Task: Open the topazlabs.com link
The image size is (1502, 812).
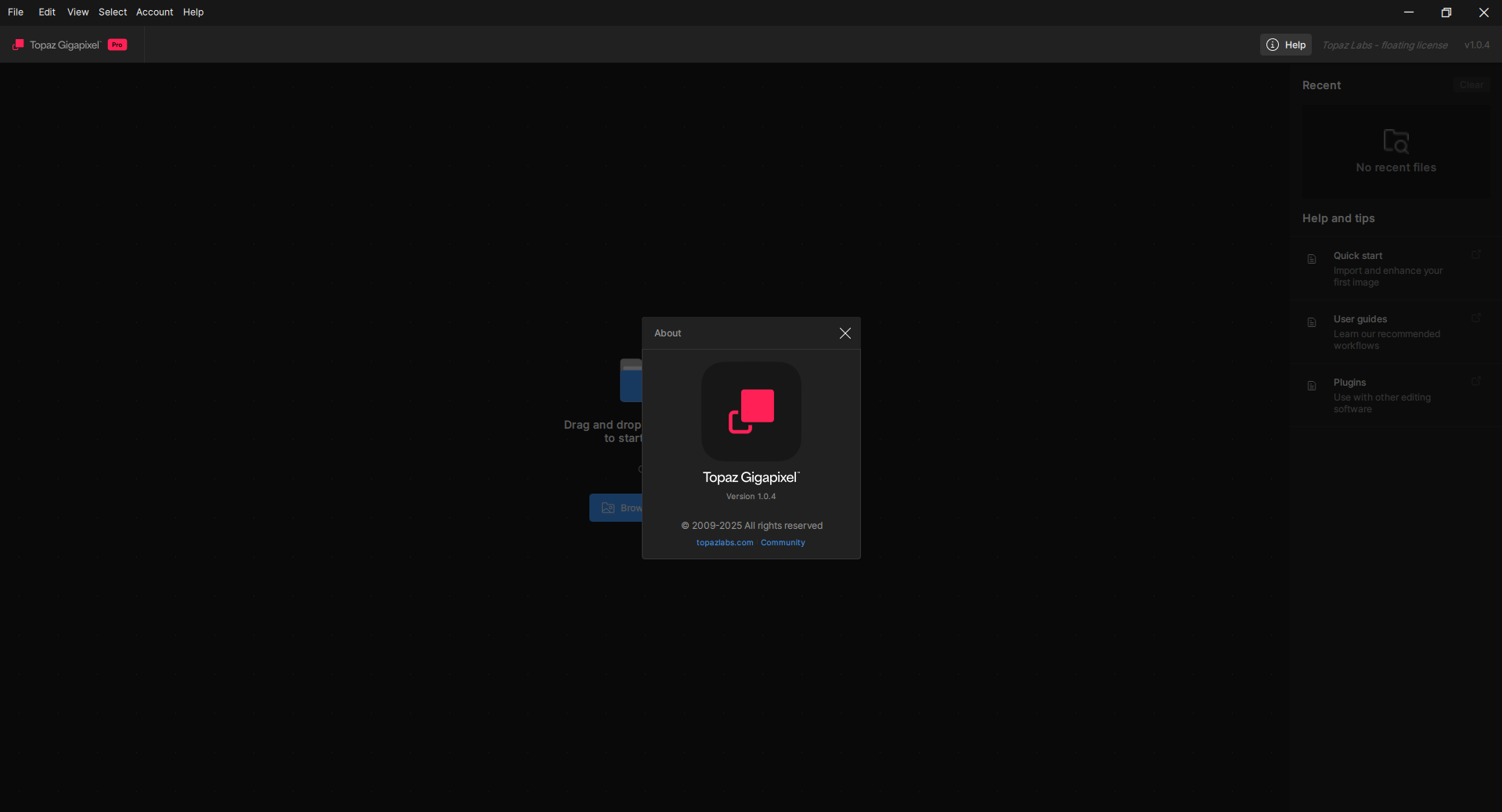Action: (x=724, y=543)
